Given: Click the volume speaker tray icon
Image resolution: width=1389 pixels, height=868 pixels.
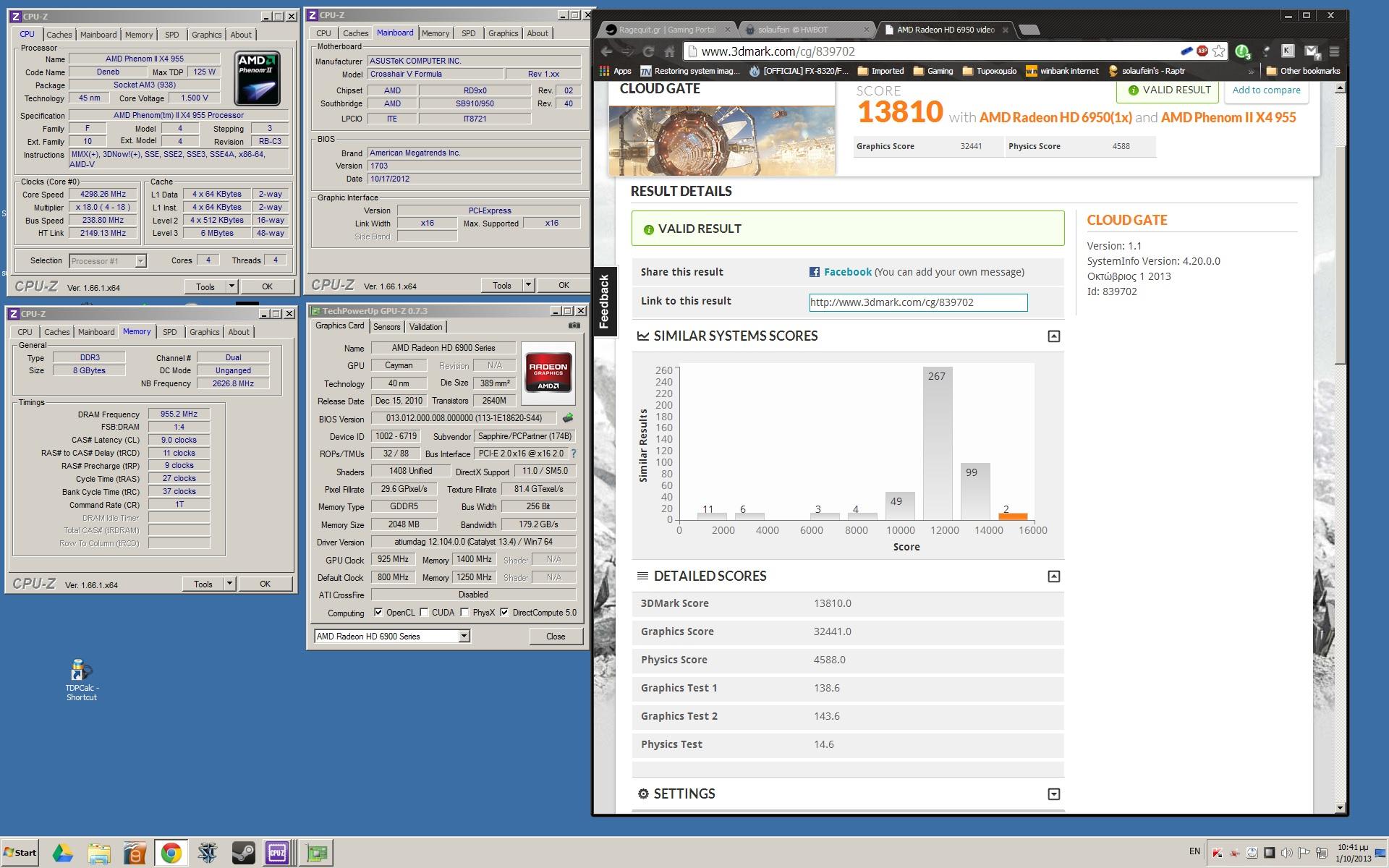Looking at the screenshot, I should [1286, 853].
